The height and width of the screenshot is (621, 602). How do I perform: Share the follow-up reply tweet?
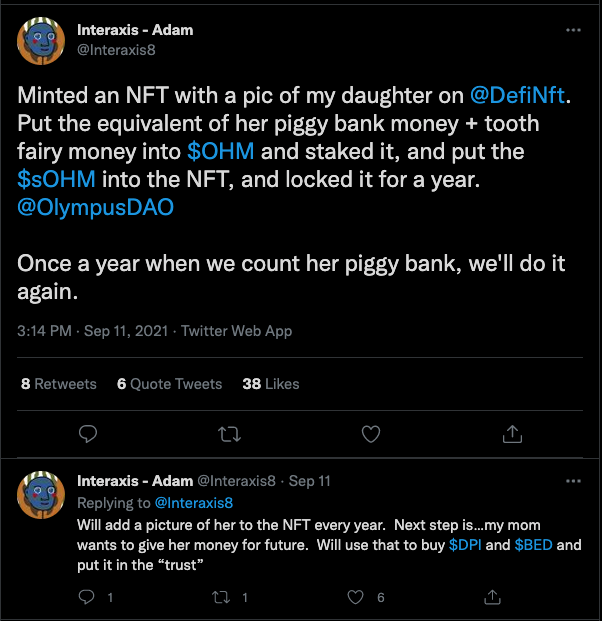pyautogui.click(x=492, y=597)
